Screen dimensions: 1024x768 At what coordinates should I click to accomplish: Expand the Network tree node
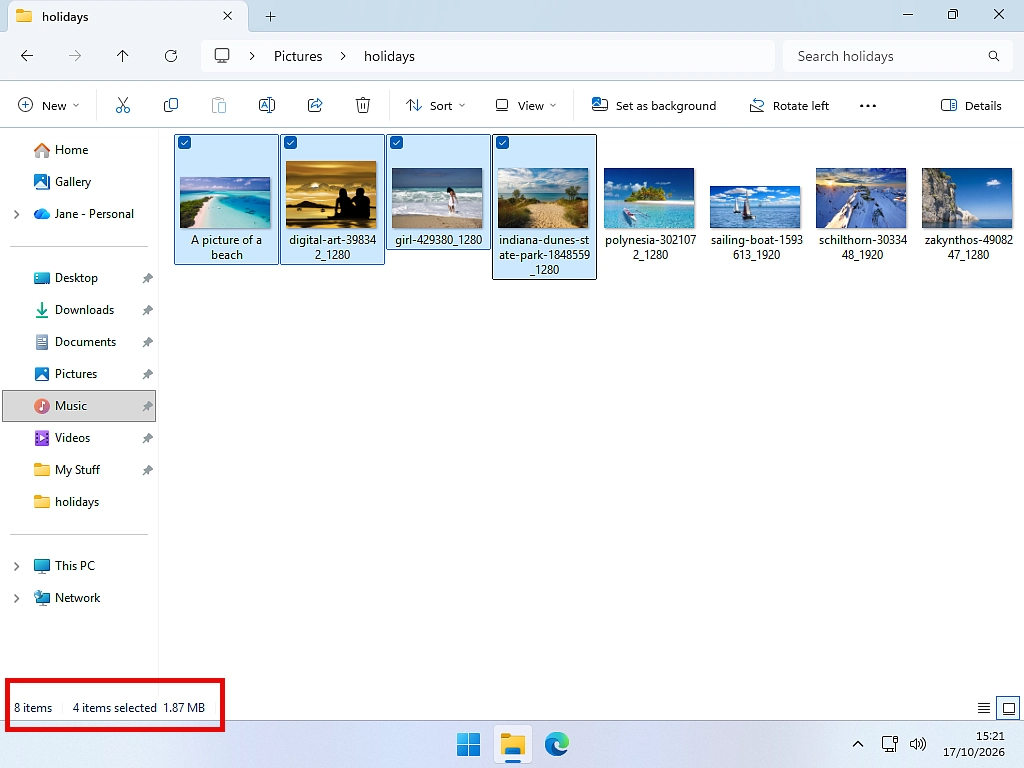[x=16, y=598]
